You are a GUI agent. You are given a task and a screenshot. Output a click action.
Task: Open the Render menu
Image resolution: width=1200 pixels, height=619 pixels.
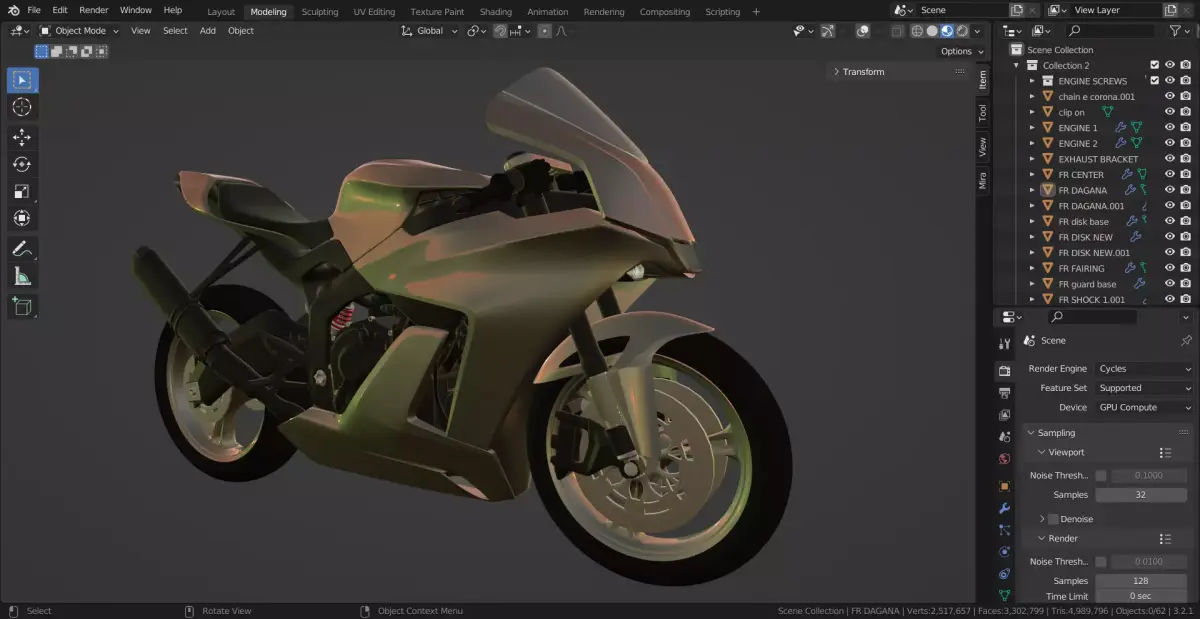[x=94, y=10]
